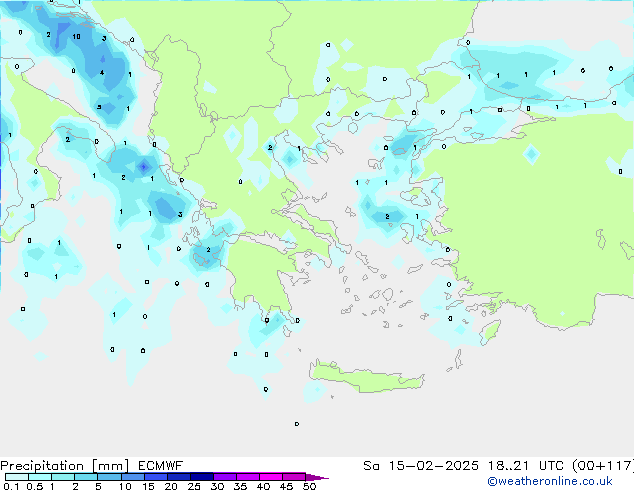Click the '15' legend scale label
This screenshot has width=634, height=490.
[x=148, y=486]
